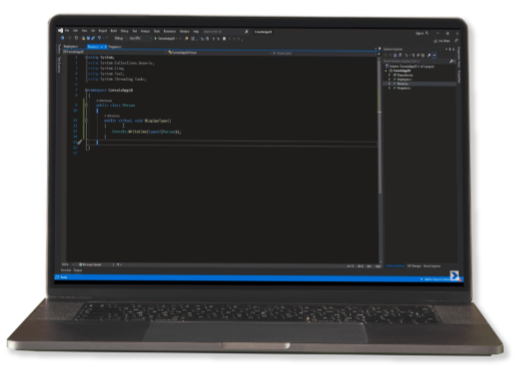Click the Navigate Backward toolbar icon
Image resolution: width=520 pixels, height=378 pixels.
[x=63, y=38]
